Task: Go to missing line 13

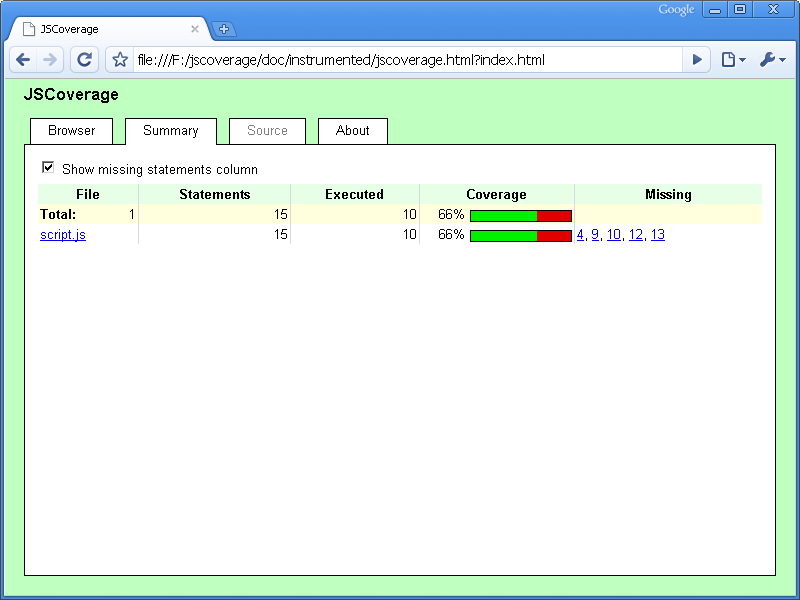Action: pos(658,235)
